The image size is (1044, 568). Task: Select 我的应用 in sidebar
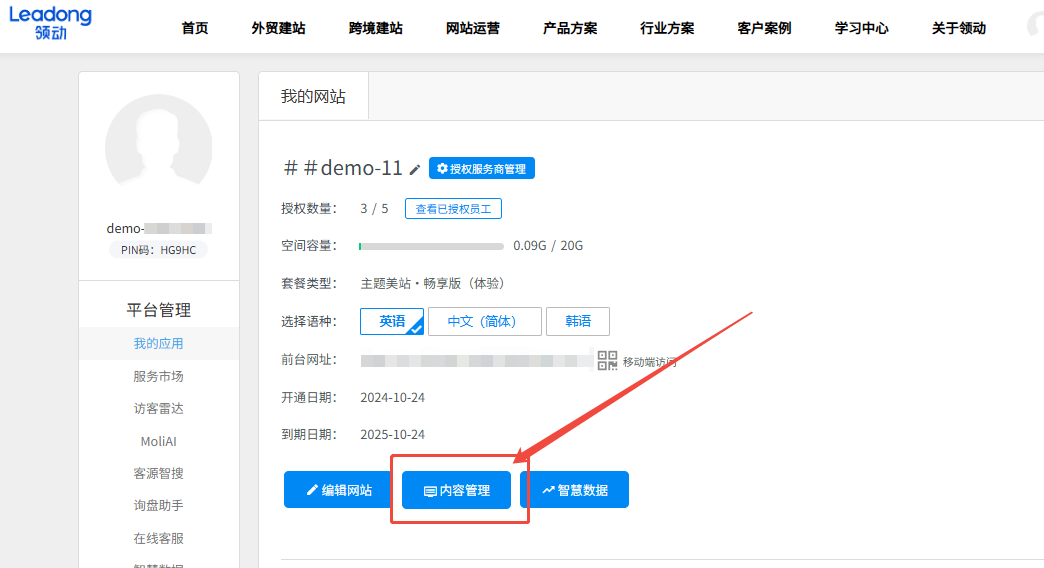click(158, 344)
